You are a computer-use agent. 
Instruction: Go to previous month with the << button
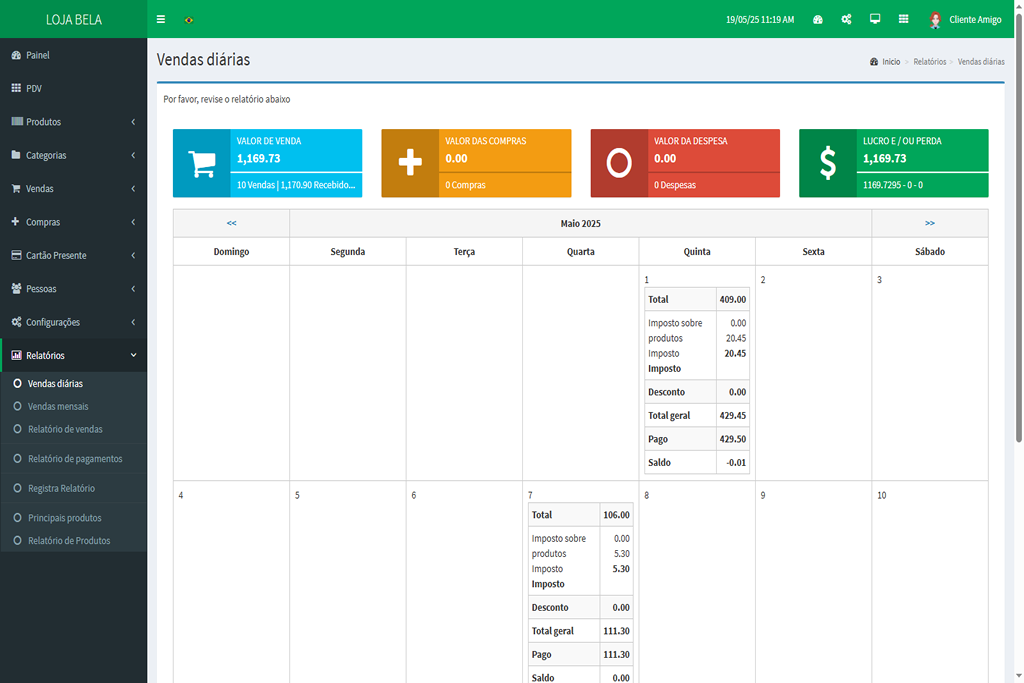[231, 223]
